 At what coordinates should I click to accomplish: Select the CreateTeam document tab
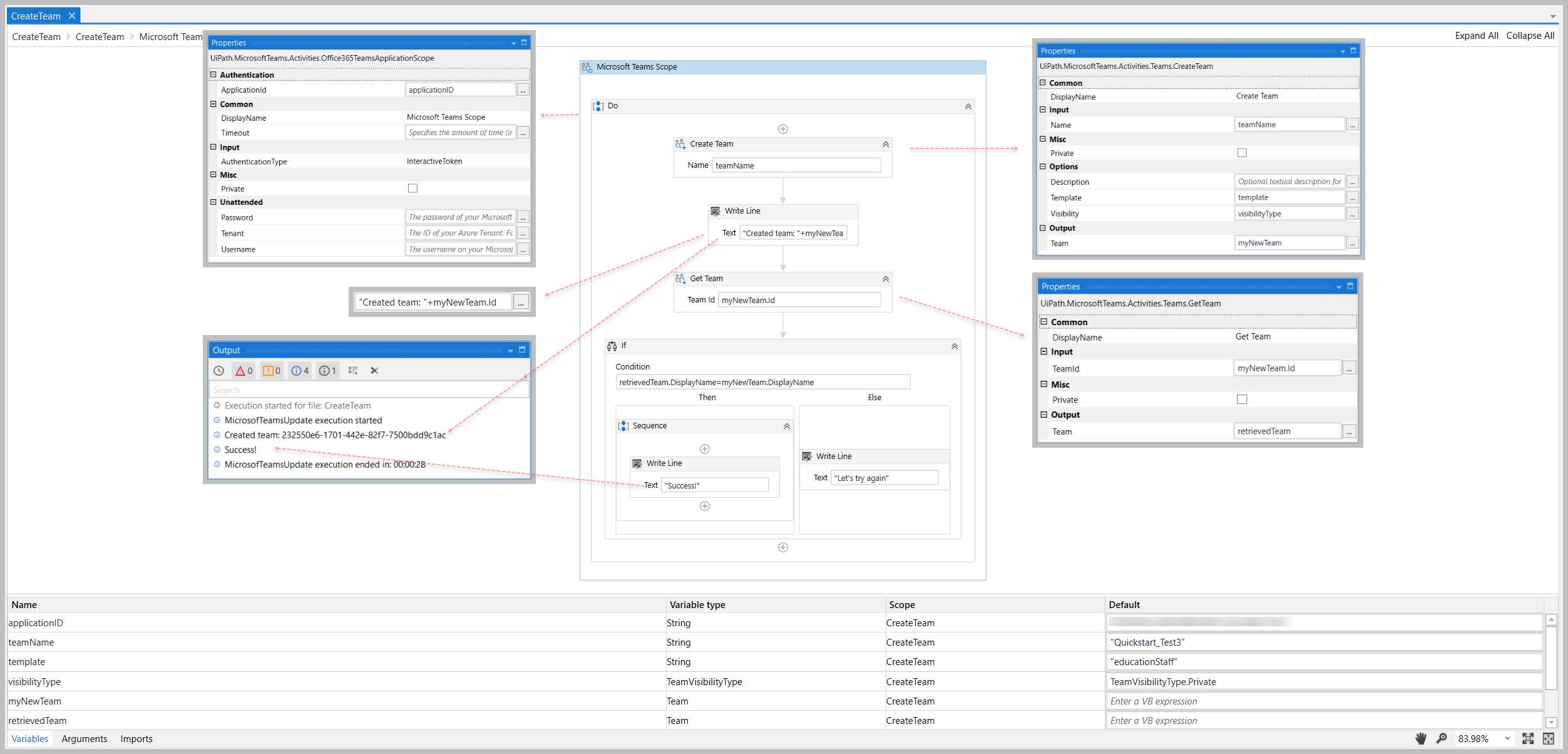click(x=37, y=15)
